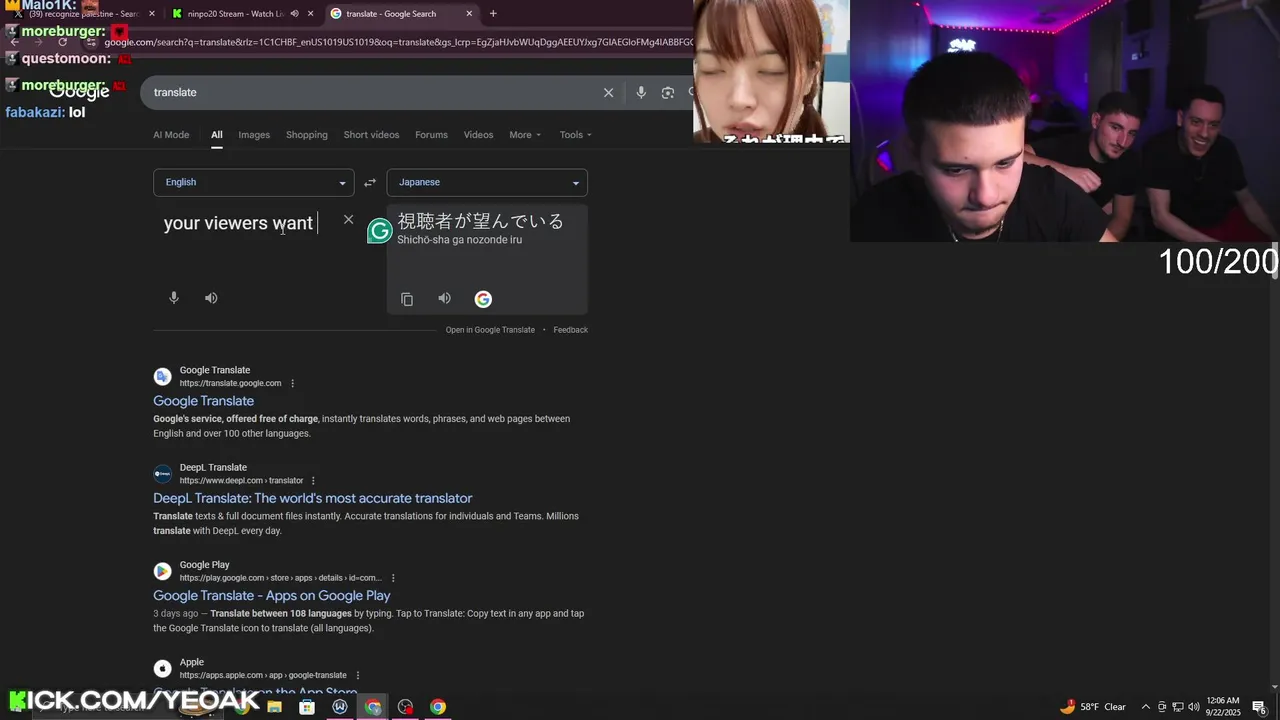Open File Explorer from taskbar
Screen dimensions: 1280x720
pos(274,707)
